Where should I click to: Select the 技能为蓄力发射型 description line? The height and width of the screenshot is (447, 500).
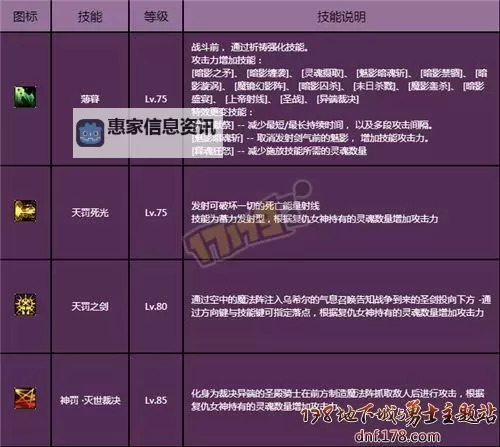(x=315, y=219)
